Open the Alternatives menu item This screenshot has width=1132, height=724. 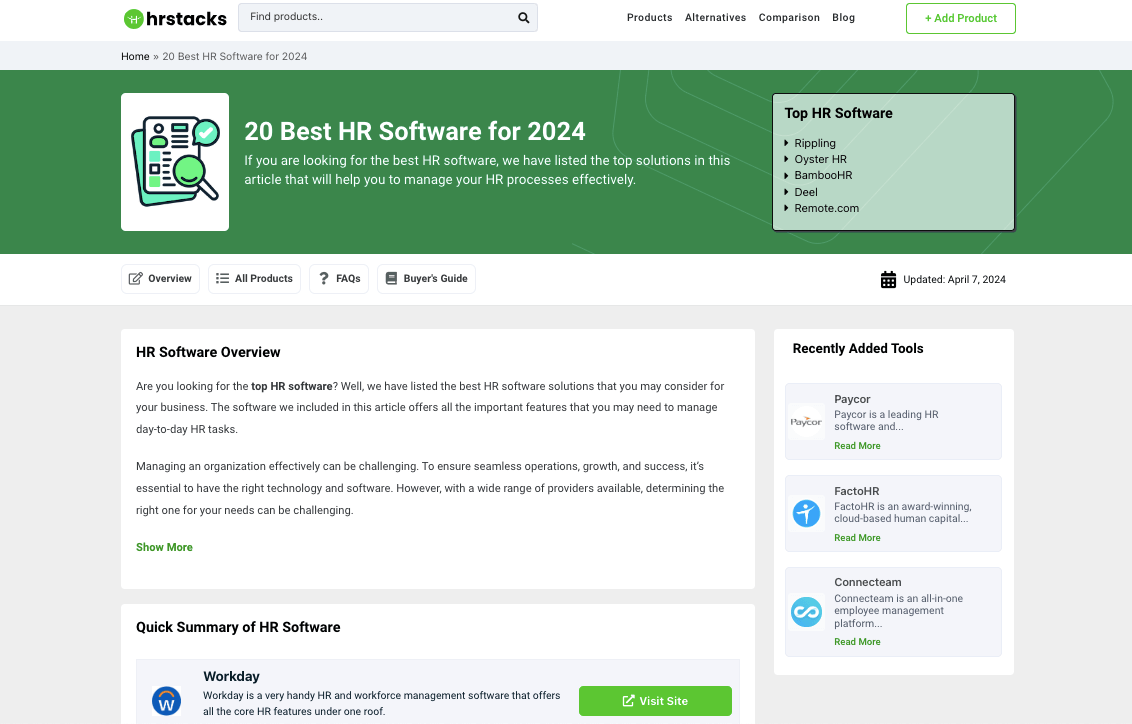[715, 17]
